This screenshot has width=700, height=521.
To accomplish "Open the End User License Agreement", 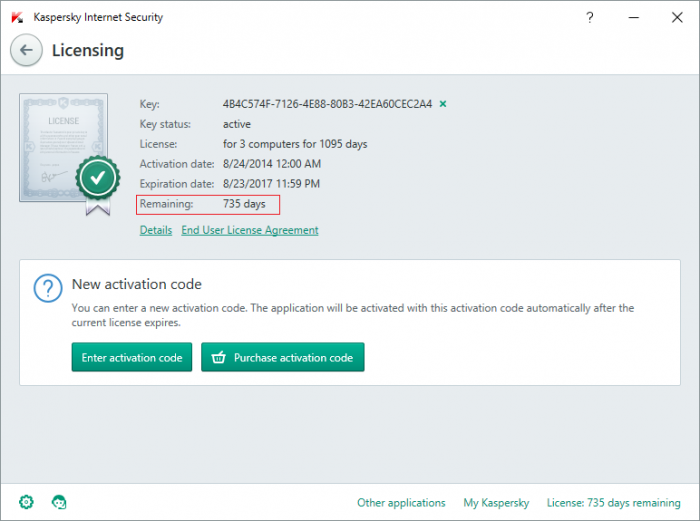I will pos(250,230).
